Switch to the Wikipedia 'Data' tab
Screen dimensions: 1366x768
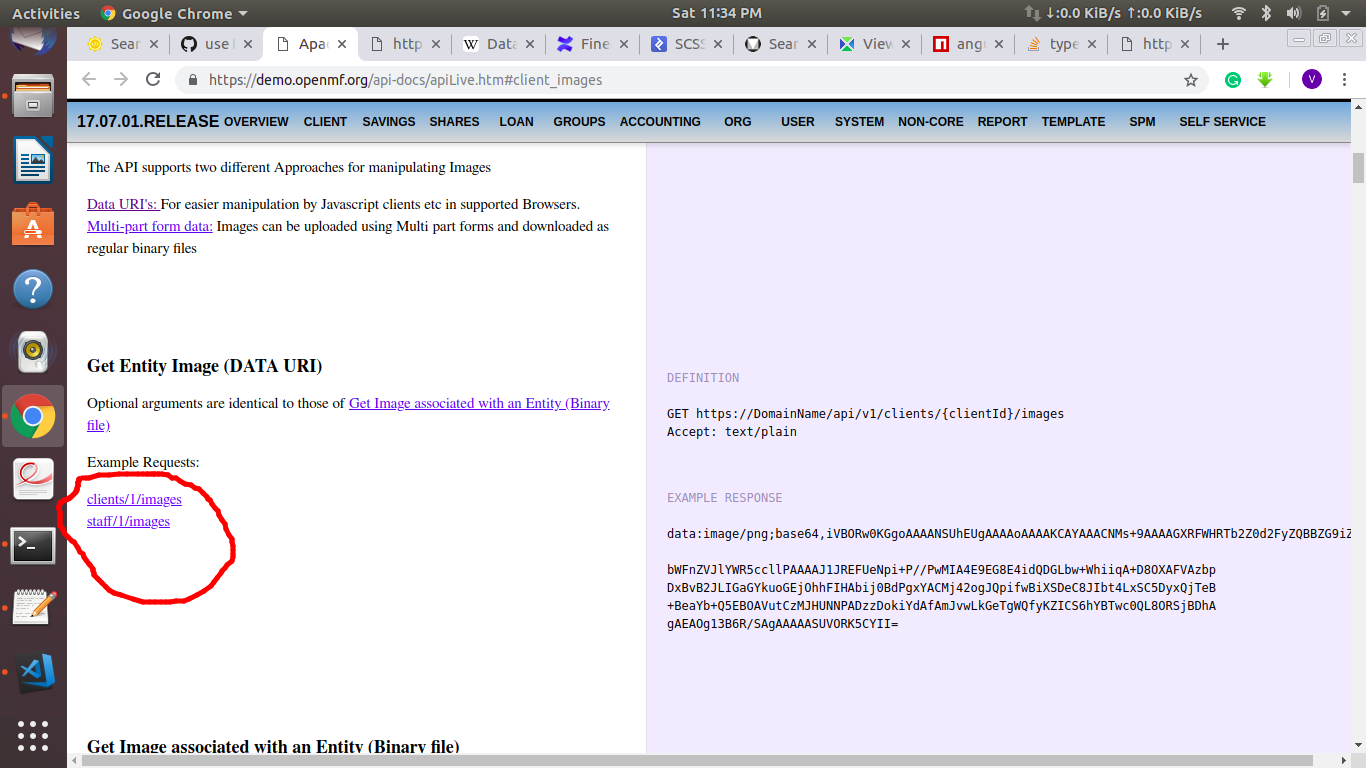498,44
